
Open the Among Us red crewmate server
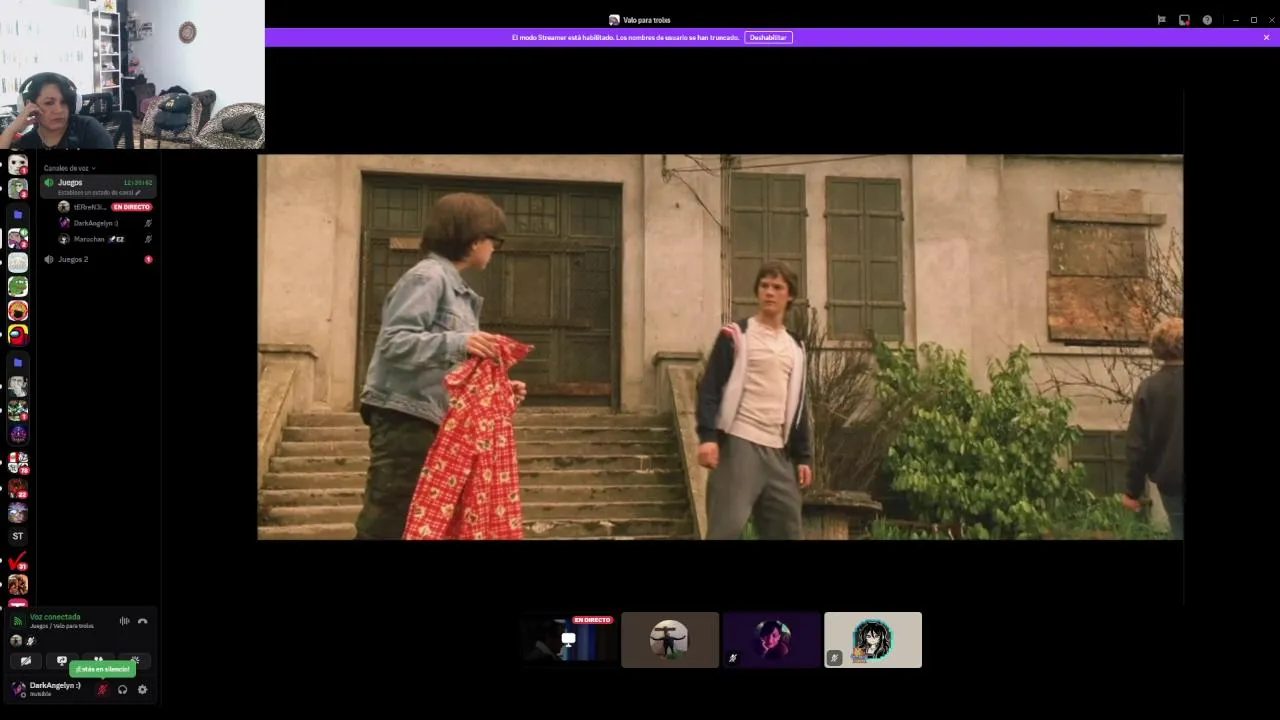pyautogui.click(x=18, y=335)
